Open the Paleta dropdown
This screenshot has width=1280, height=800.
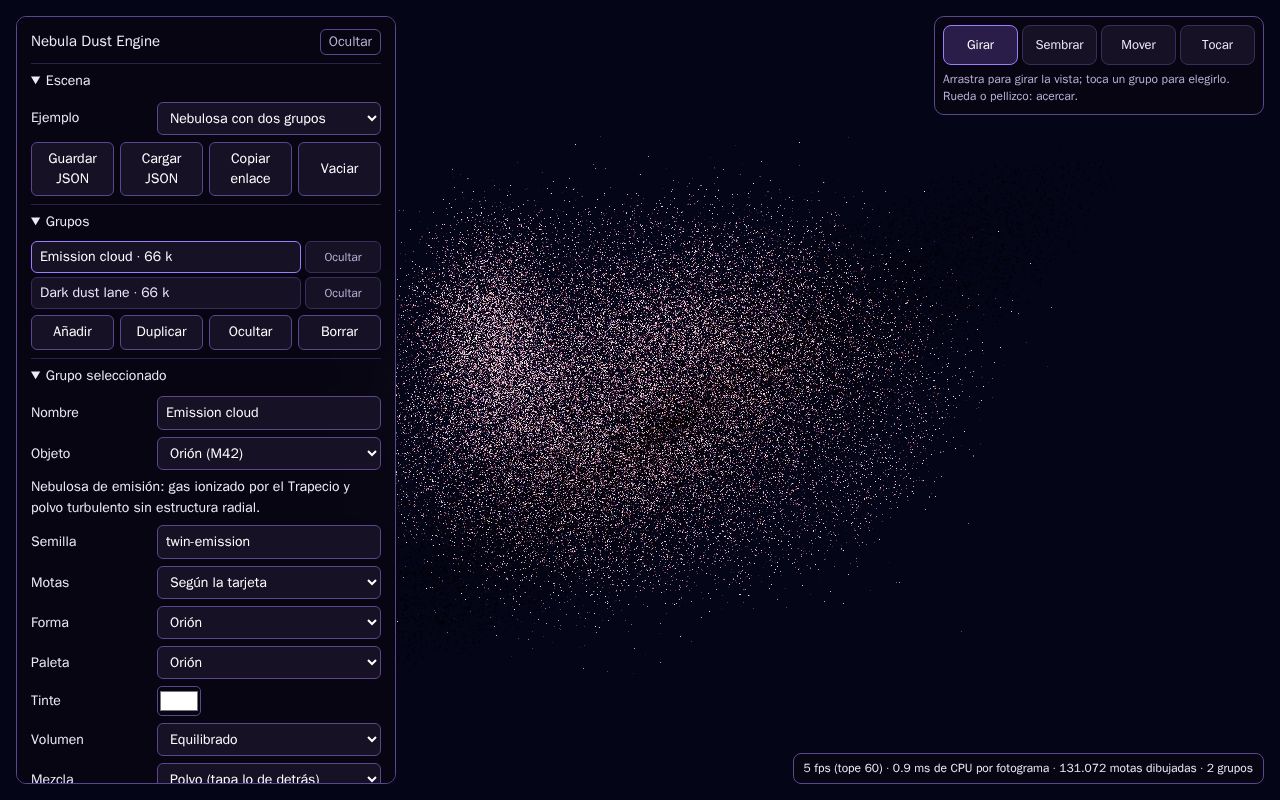[x=269, y=662]
